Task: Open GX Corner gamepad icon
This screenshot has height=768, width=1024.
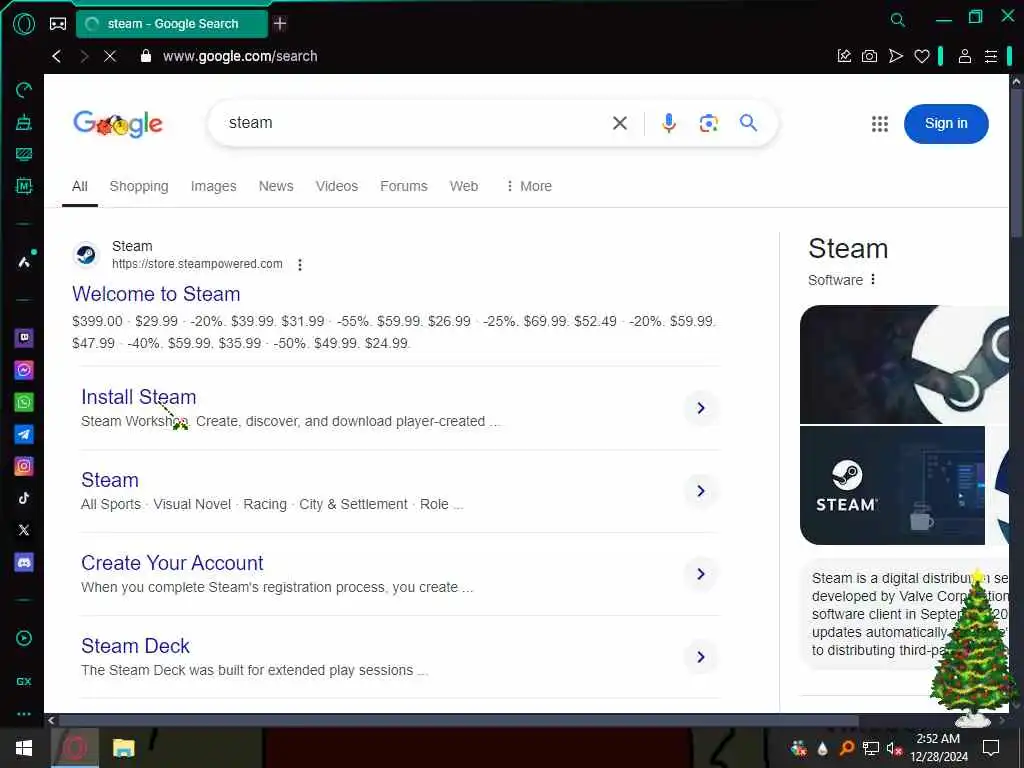Action: click(58, 24)
